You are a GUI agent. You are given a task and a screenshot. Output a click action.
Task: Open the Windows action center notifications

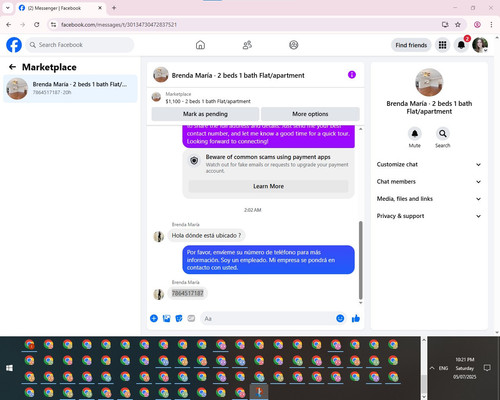(487, 368)
